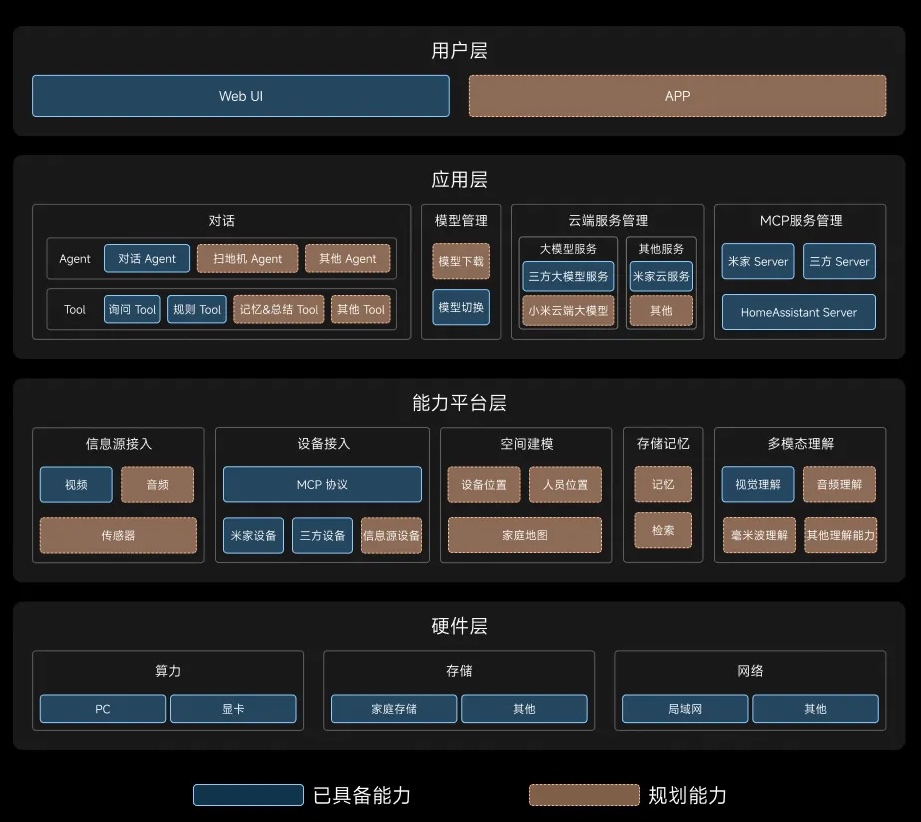Select the 家庭地图 block
Screen dimensions: 921x822
point(525,535)
